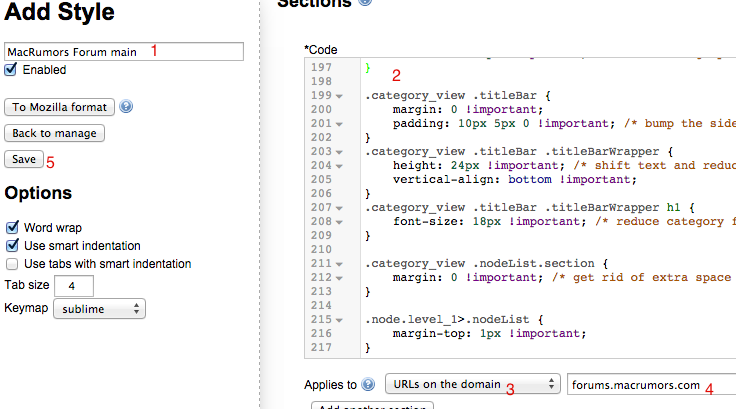
Task: Click the Back to manage button
Action: (54, 133)
